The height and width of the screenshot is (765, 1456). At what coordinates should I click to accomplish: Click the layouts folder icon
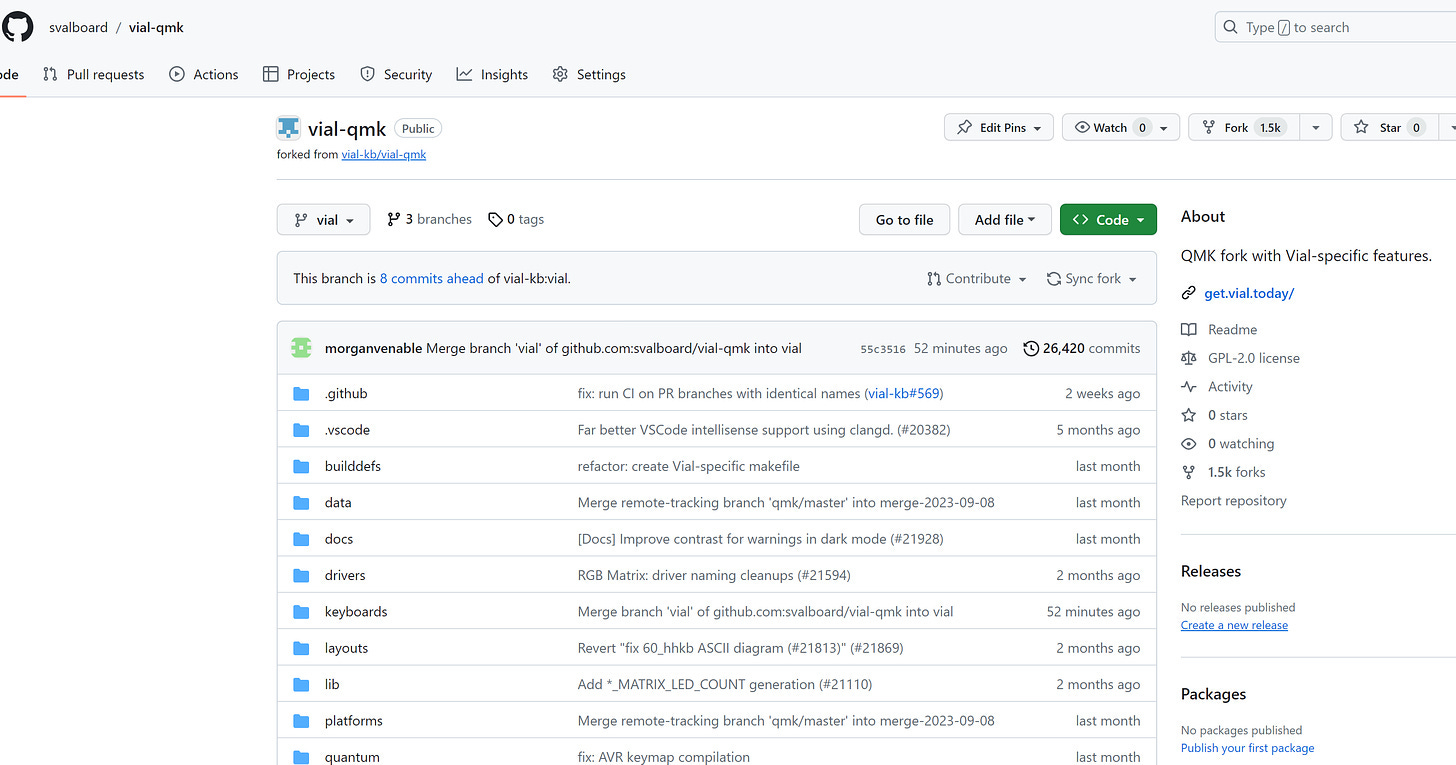[x=301, y=648]
